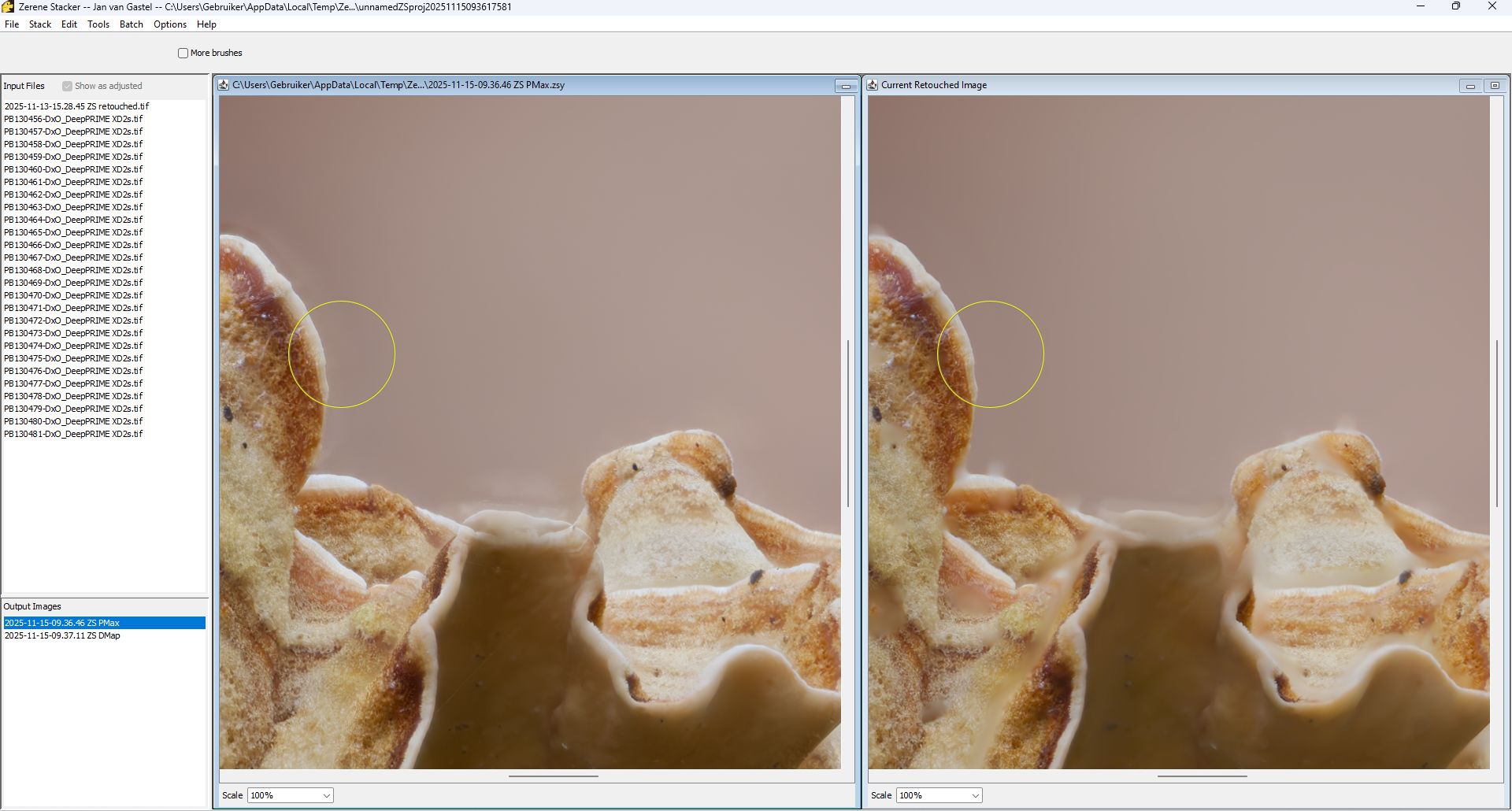This screenshot has height=811, width=1512.
Task: Open the Stack menu
Action: pos(40,24)
